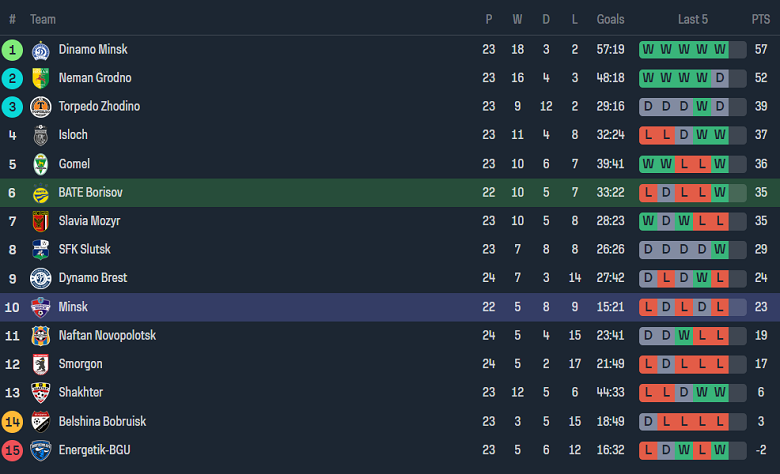Click the Slavia Mozyr shield icon

[x=41, y=221]
